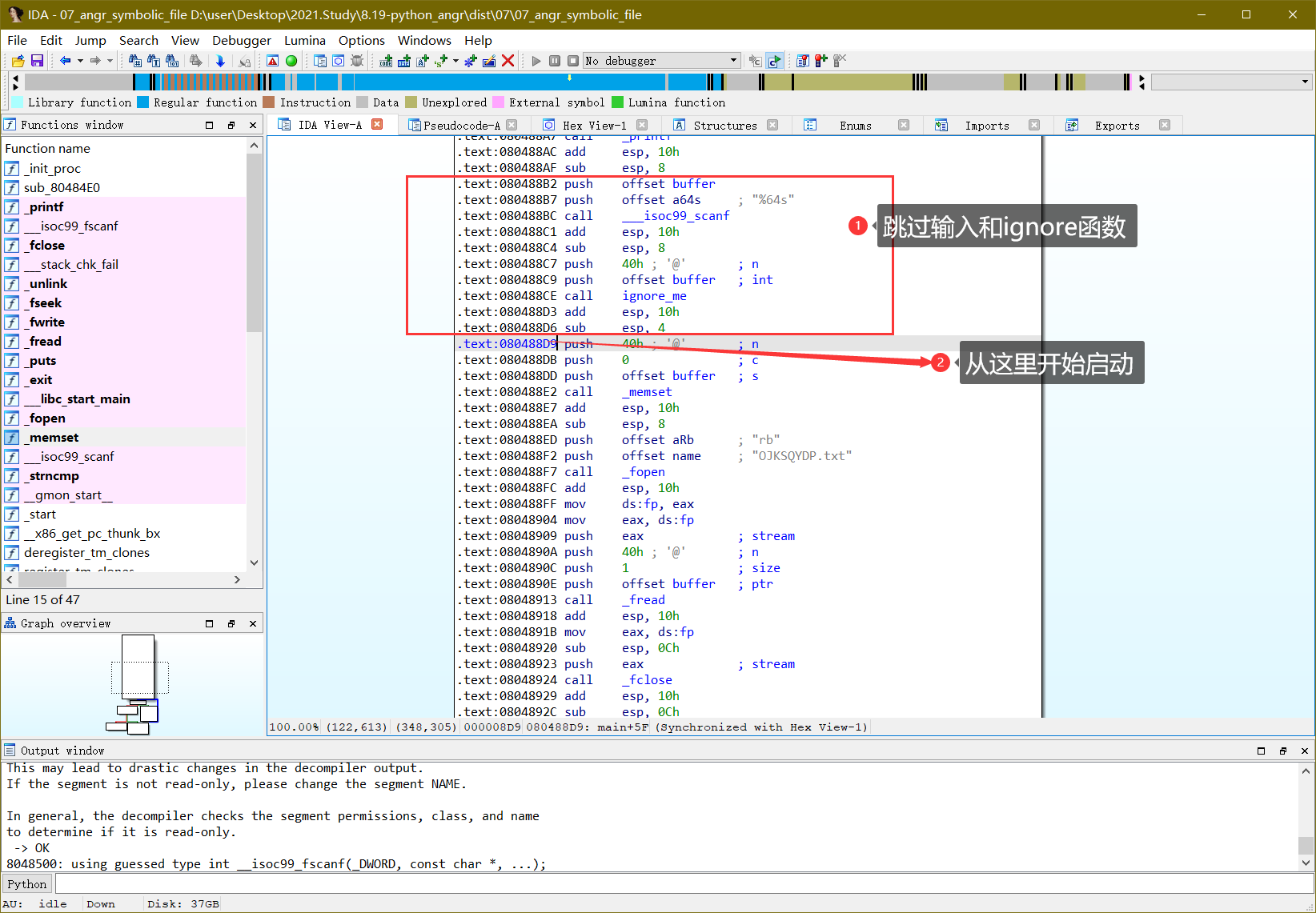Open file with the folder icon
Screen dimensions: 1316x913
point(18,61)
